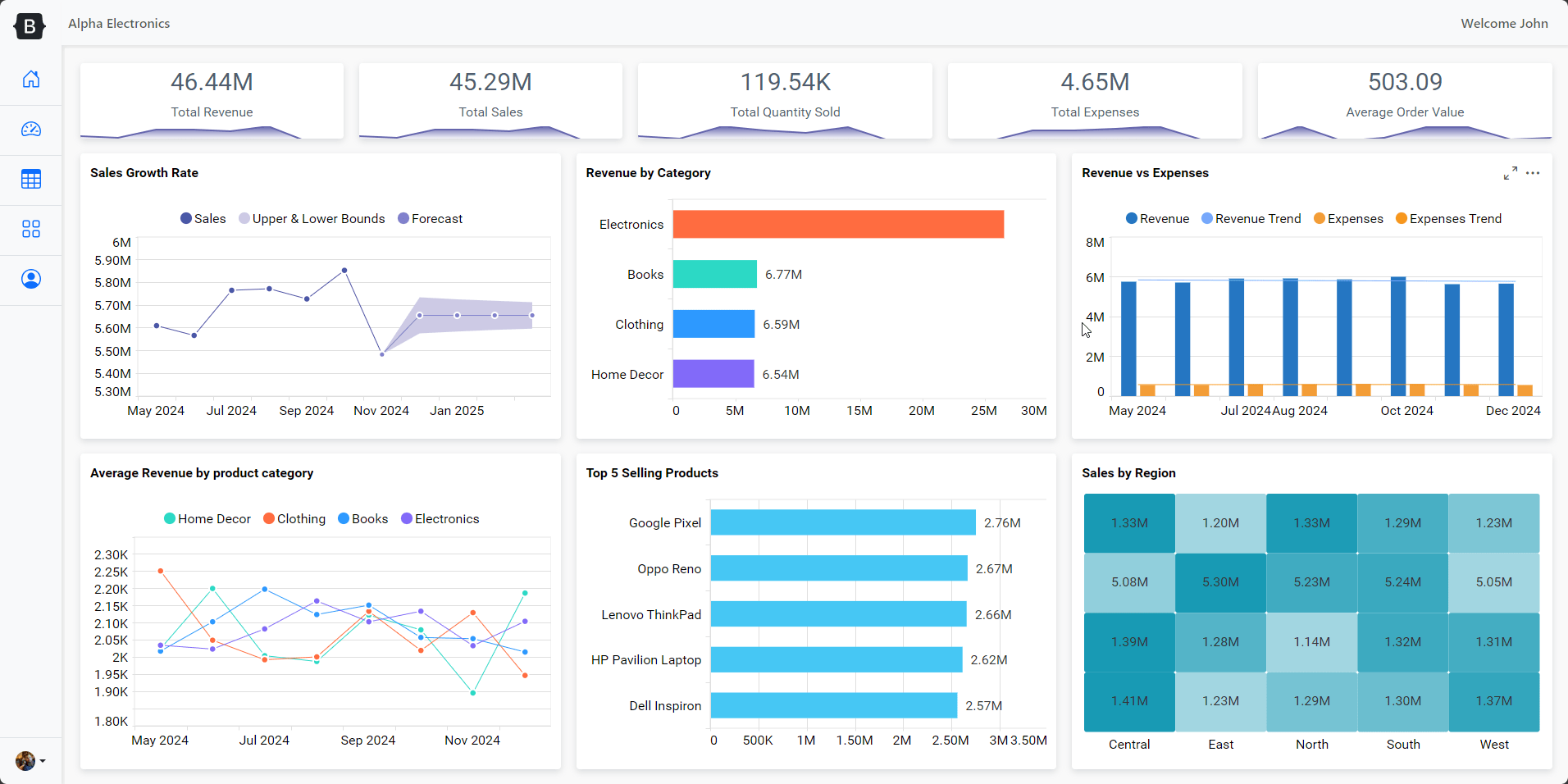Select the 5.30M East heatmap cell
This screenshot has height=784, width=1568.
1220,582
